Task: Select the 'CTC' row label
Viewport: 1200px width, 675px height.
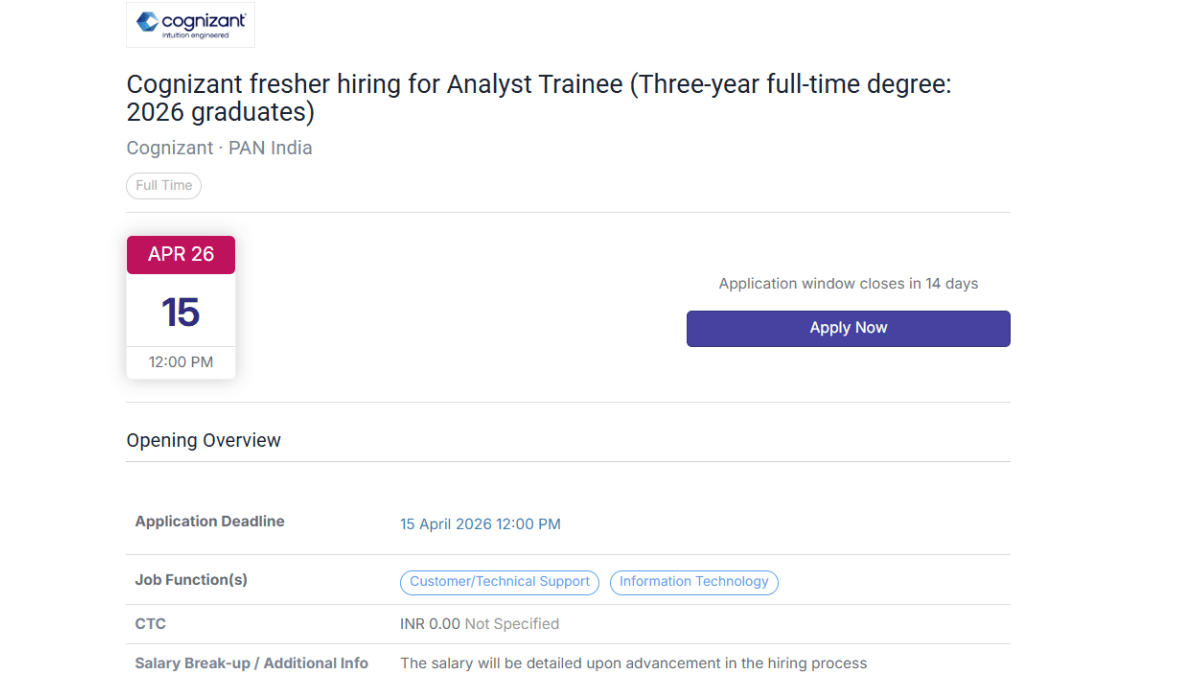Action: (150, 623)
